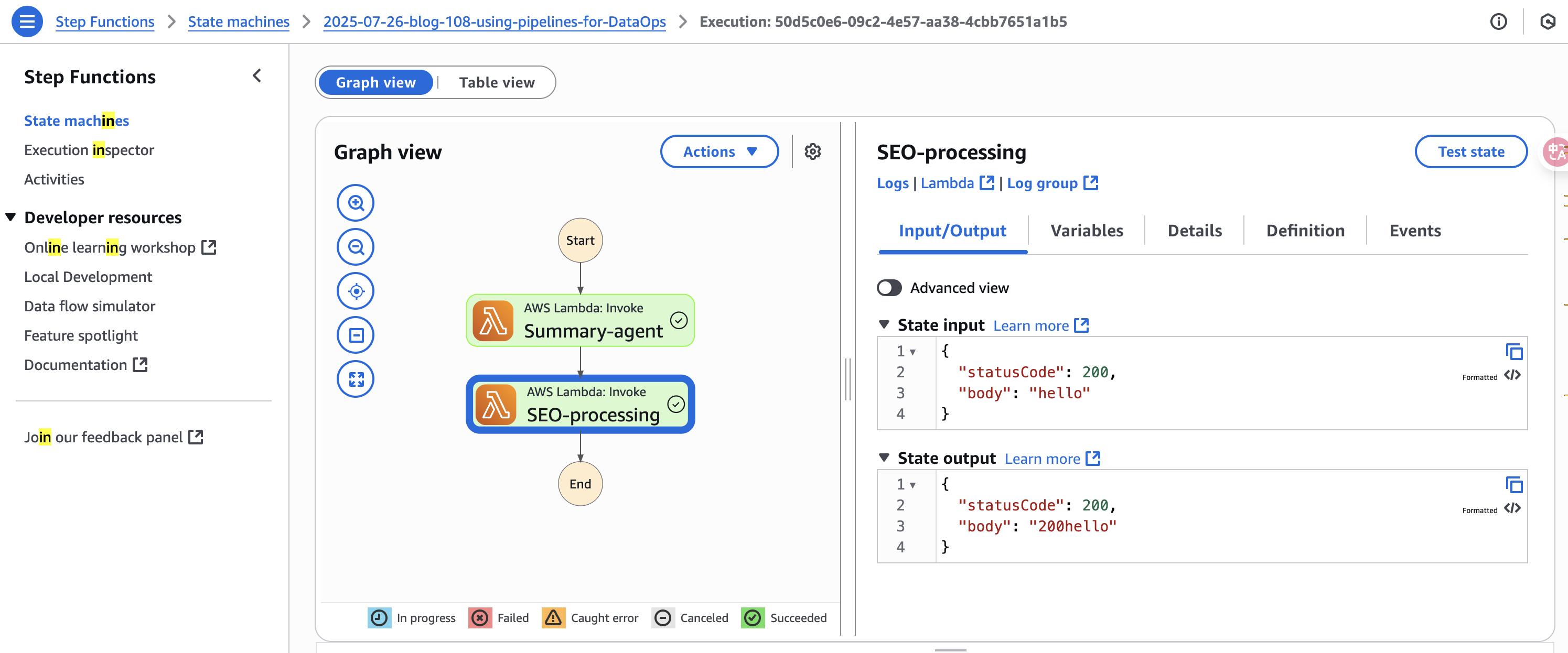Screen dimensions: 1568x653
Task: Switch to the Variables tab
Action: point(1087,231)
